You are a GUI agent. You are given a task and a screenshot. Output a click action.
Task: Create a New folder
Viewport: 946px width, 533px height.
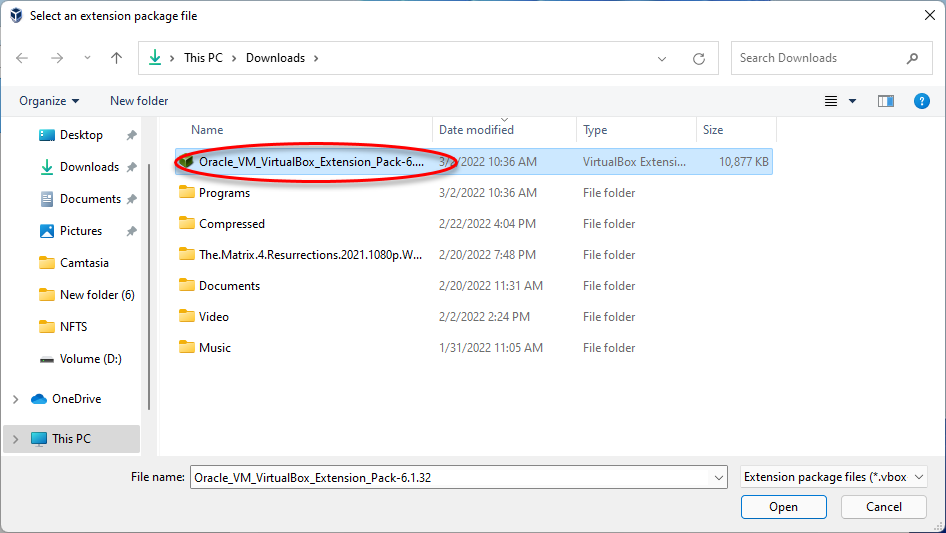(139, 101)
